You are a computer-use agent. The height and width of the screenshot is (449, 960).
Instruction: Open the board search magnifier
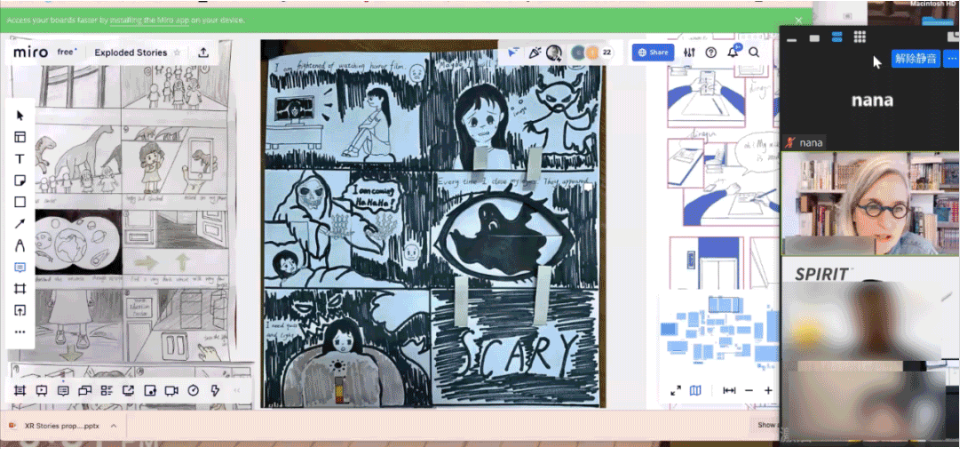click(755, 52)
